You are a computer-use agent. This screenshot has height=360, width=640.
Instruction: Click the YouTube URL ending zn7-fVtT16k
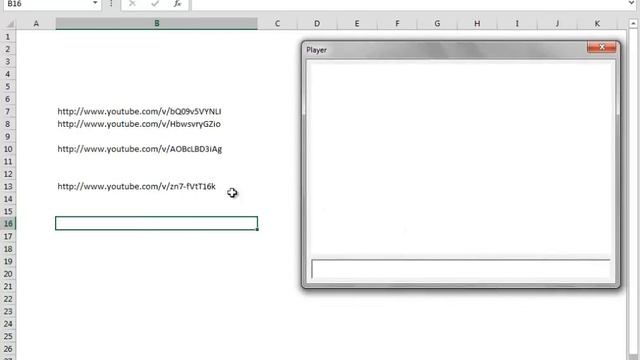point(136,187)
